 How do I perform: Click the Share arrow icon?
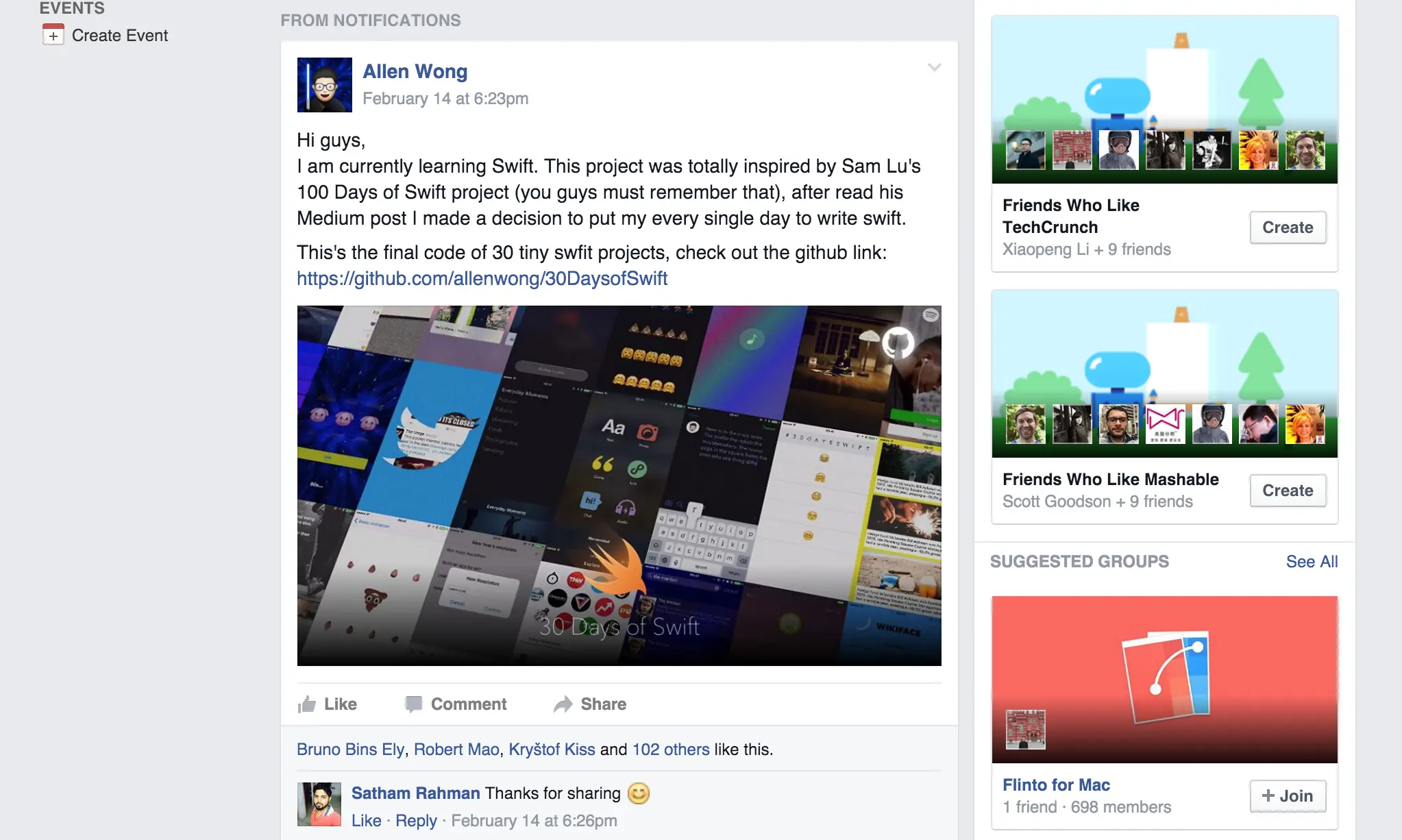(x=563, y=704)
